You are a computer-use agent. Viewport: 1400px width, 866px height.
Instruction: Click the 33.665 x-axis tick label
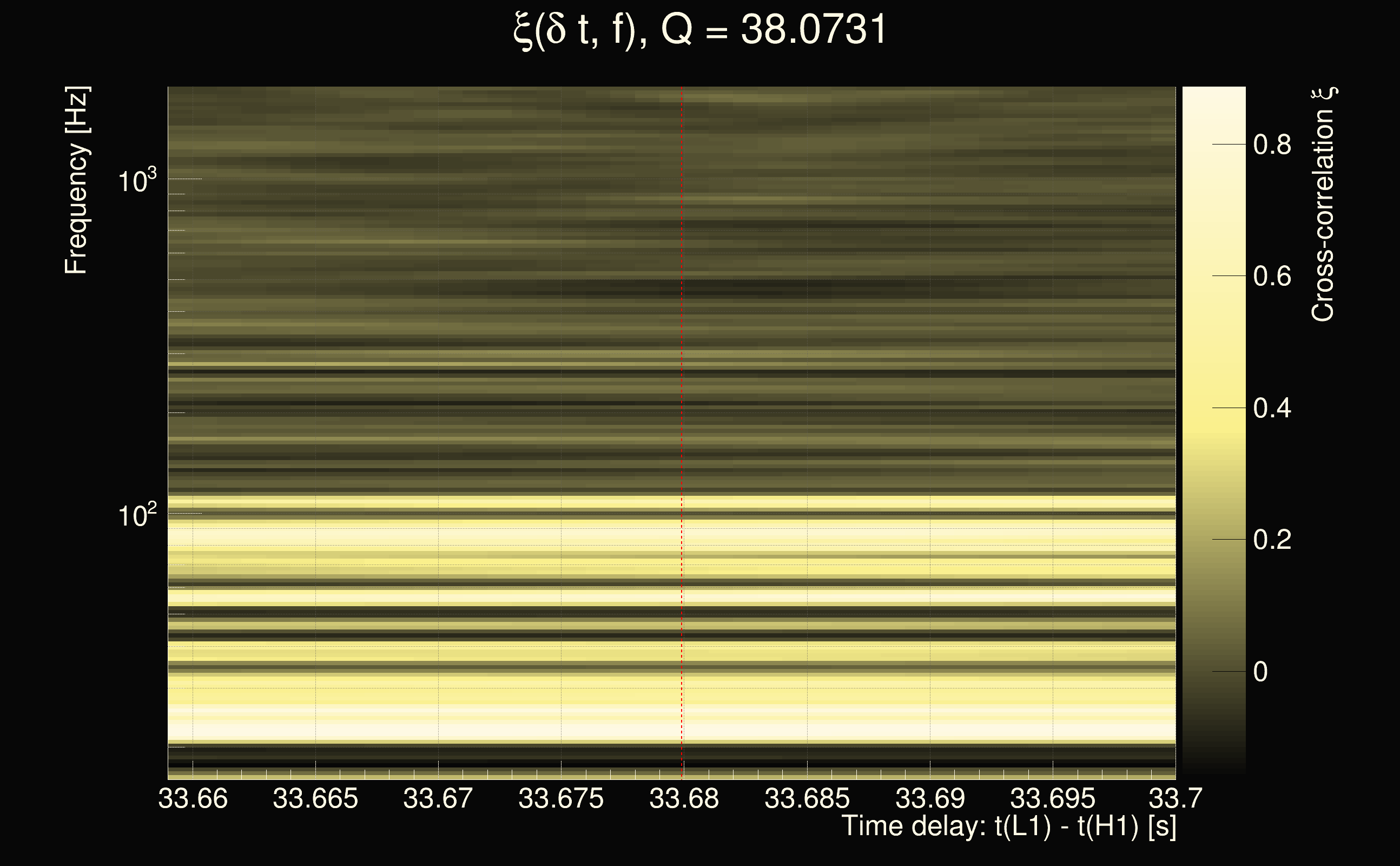315,798
